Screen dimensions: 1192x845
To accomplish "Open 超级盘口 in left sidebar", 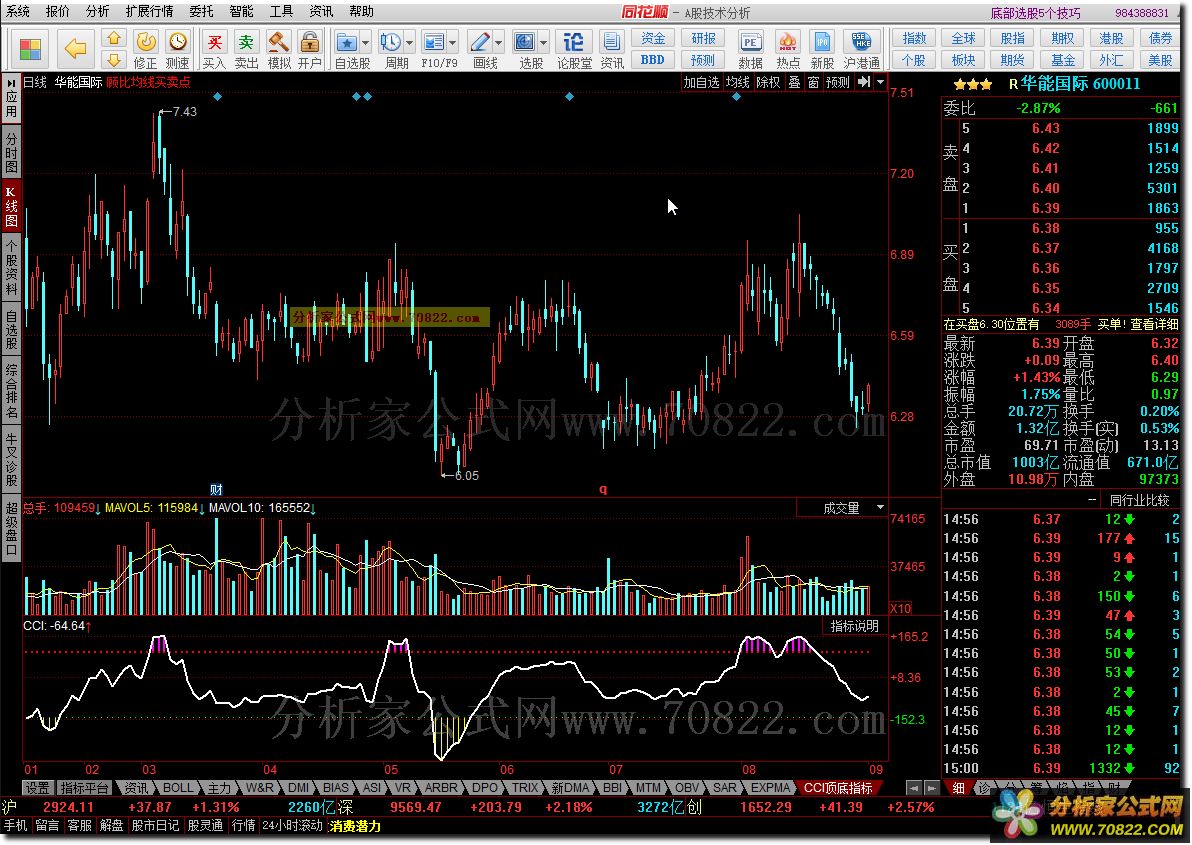I will tap(11, 528).
